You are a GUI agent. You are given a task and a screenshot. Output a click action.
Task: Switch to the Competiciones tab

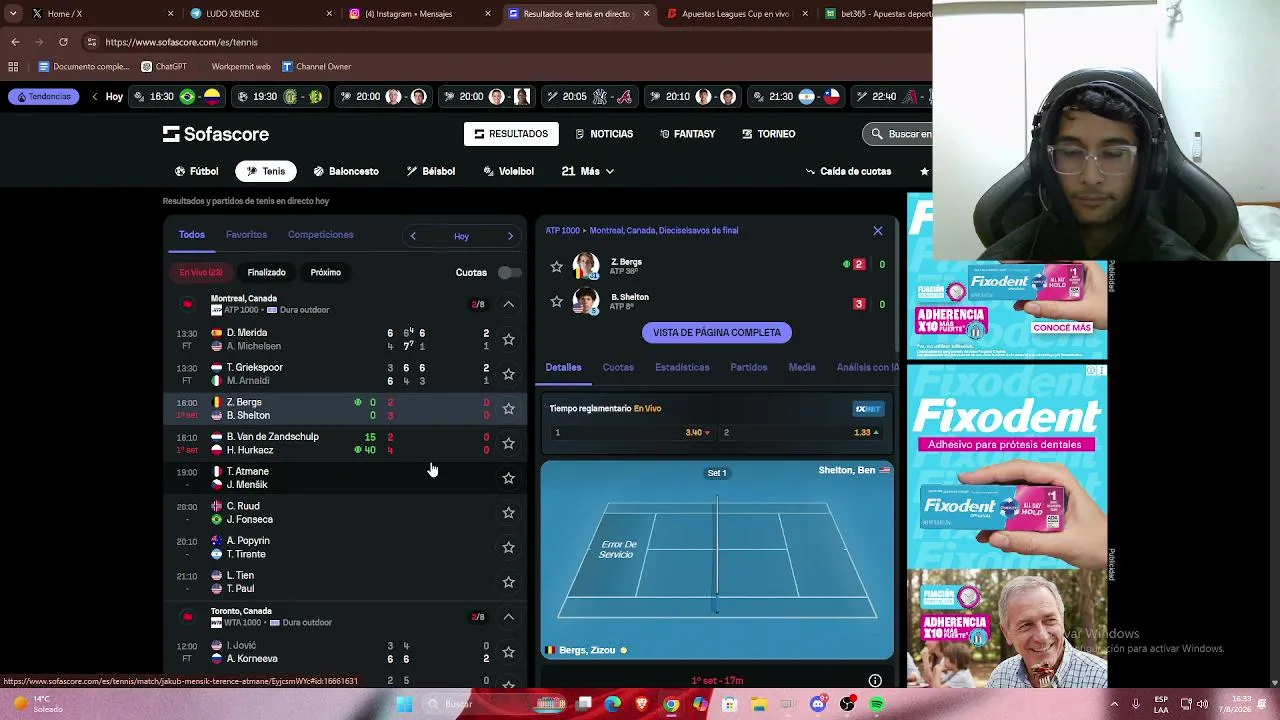pos(321,235)
